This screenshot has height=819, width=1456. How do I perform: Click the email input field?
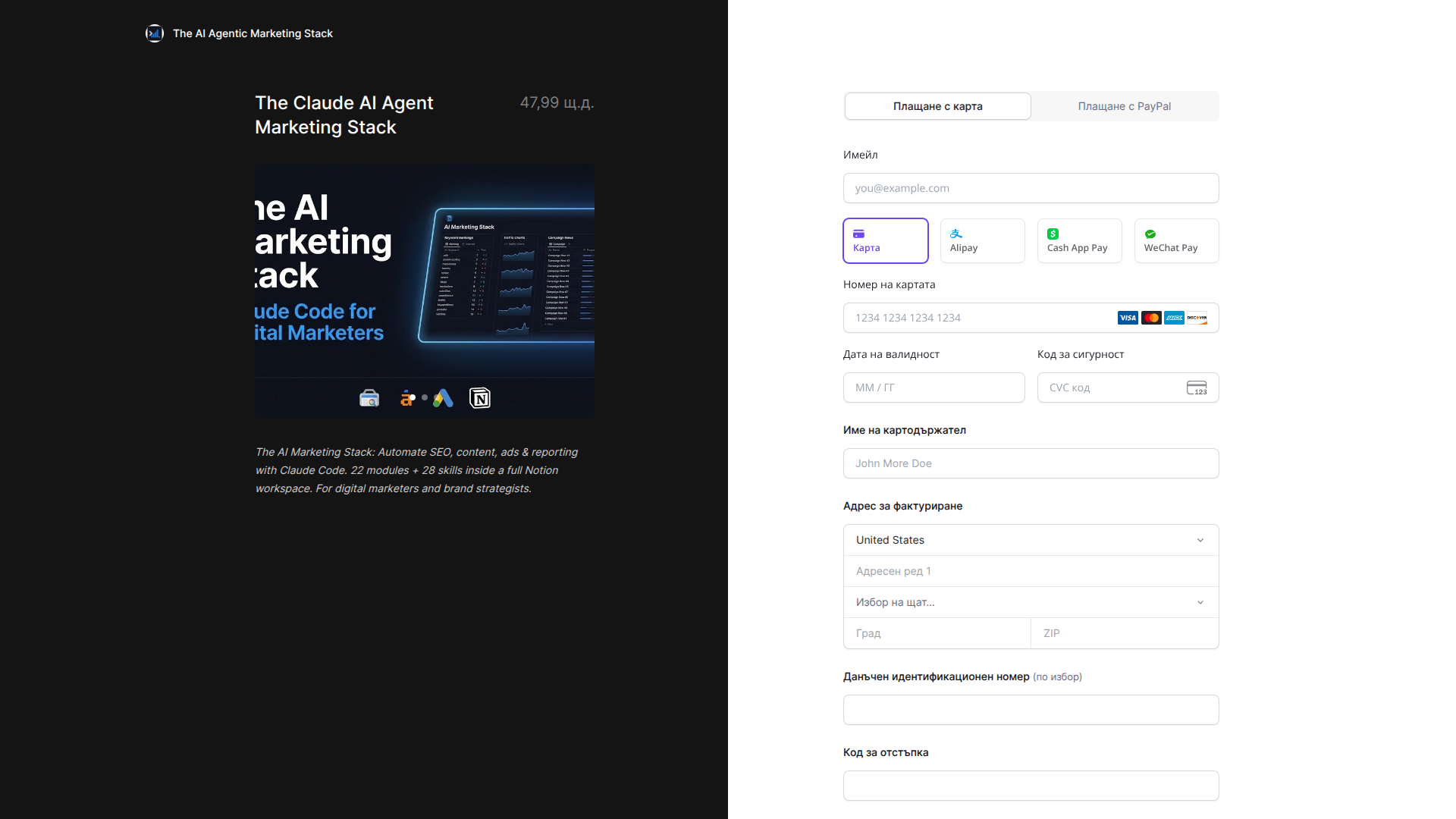coord(1031,188)
